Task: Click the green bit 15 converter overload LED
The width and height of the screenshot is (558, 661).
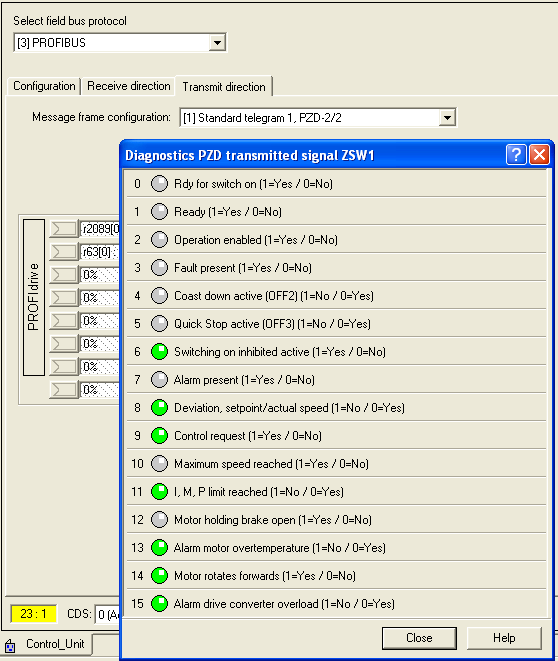Action: 159,604
